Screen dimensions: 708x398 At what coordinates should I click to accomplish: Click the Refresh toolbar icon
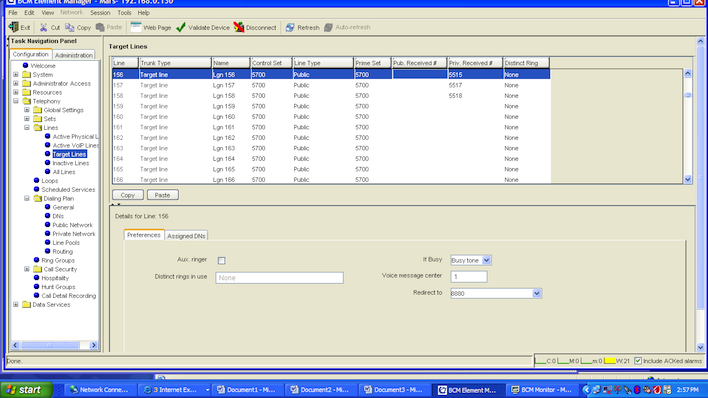click(290, 28)
